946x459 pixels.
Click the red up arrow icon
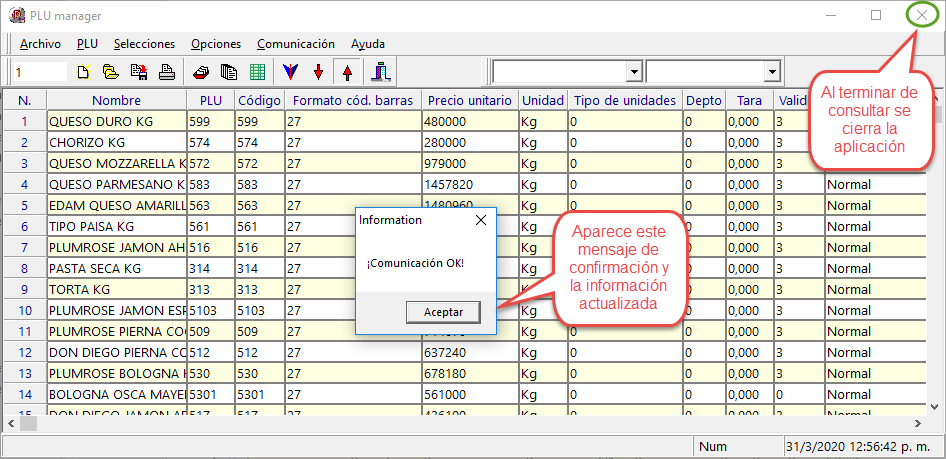[347, 72]
